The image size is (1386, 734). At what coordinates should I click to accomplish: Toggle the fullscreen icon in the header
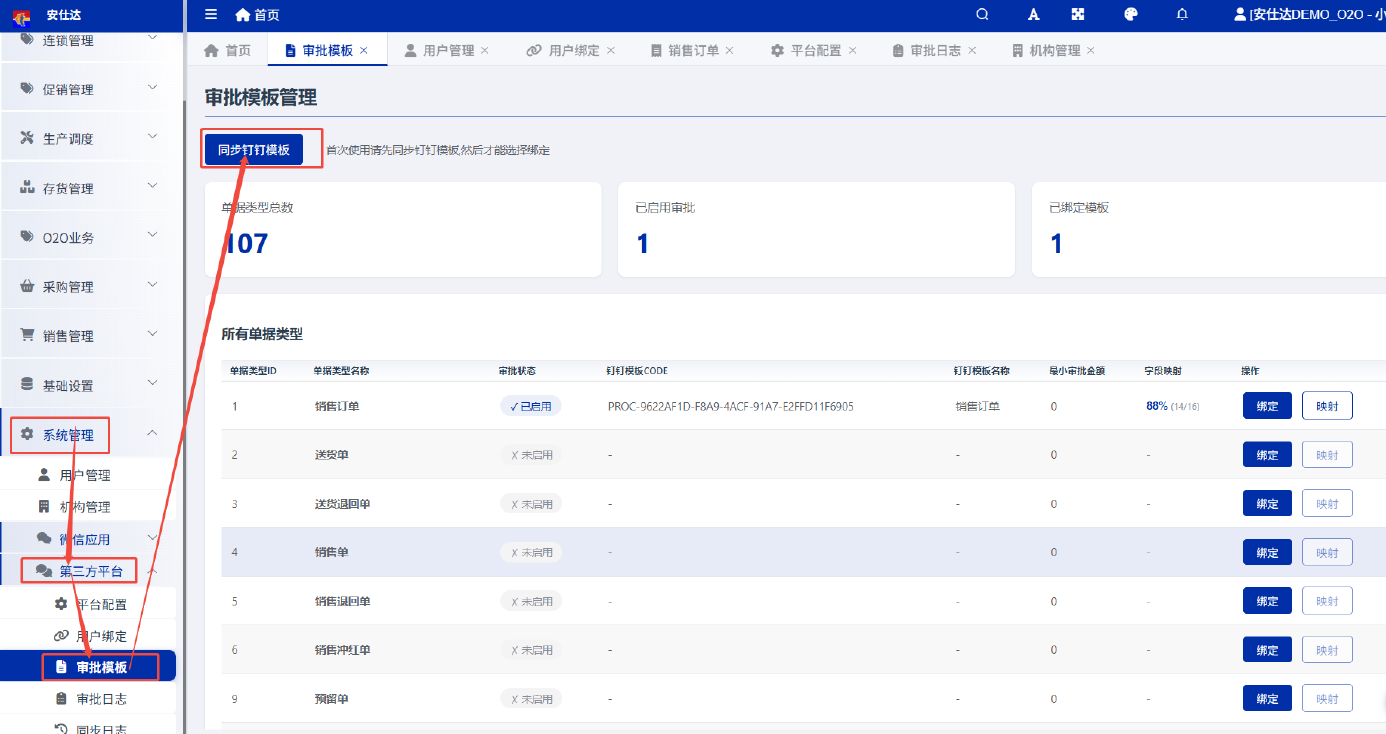coord(1078,15)
